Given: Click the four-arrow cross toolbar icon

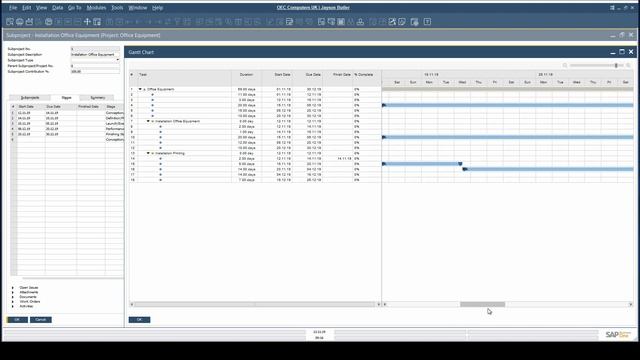Looking at the screenshot, I should [87, 22].
